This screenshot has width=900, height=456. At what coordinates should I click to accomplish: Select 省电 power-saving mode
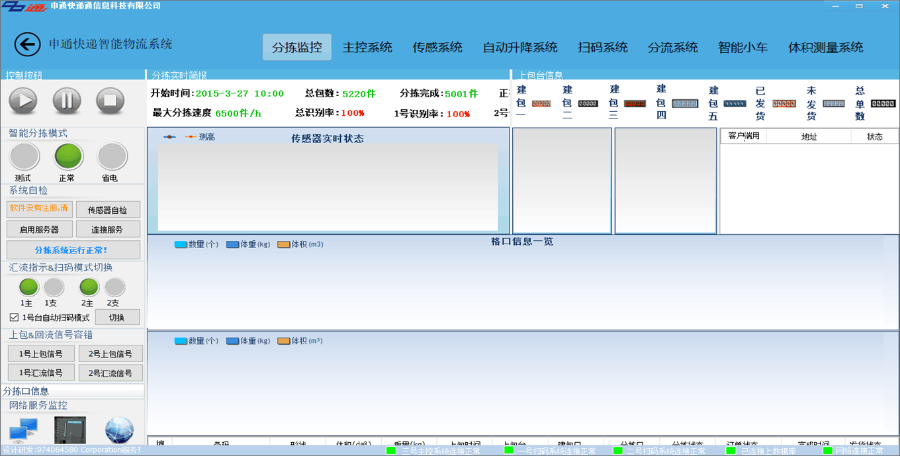[112, 157]
